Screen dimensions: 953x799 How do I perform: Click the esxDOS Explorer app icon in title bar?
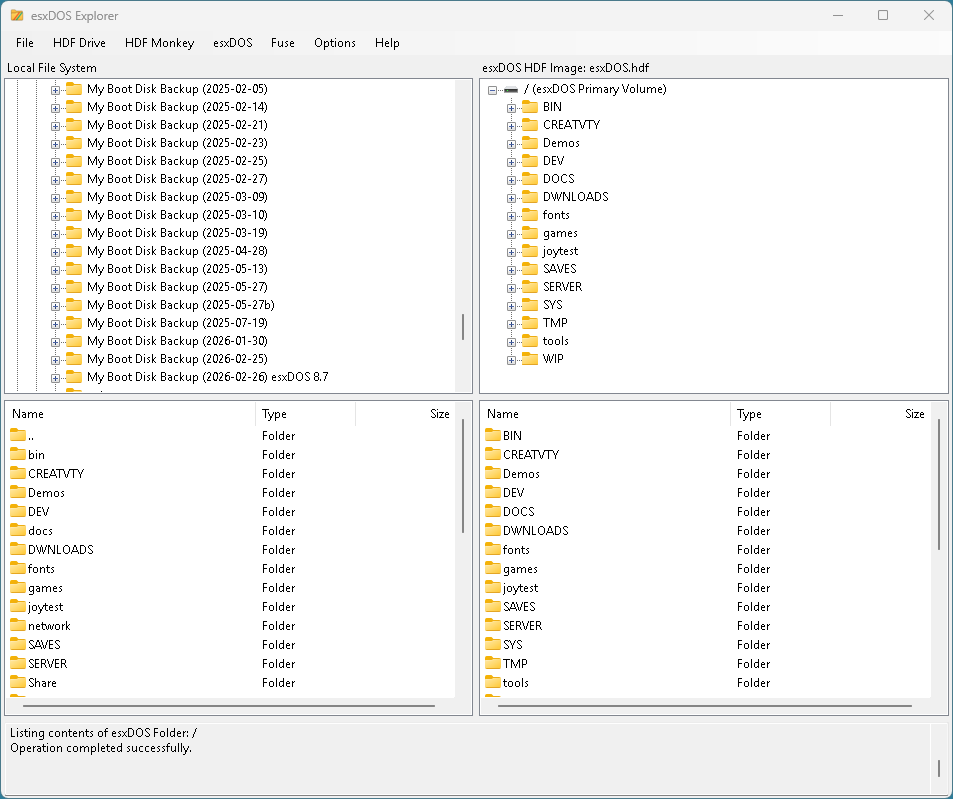click(x=17, y=15)
